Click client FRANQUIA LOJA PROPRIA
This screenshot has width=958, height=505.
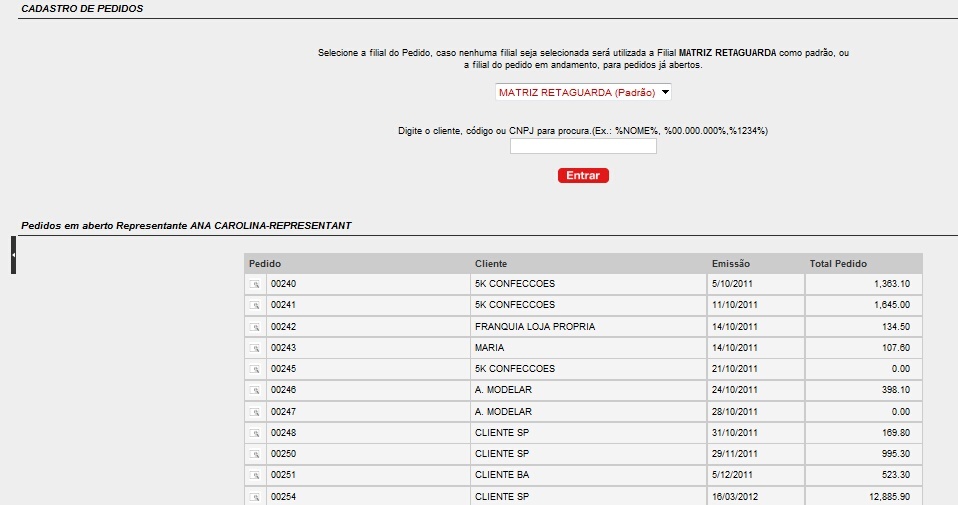(535, 327)
